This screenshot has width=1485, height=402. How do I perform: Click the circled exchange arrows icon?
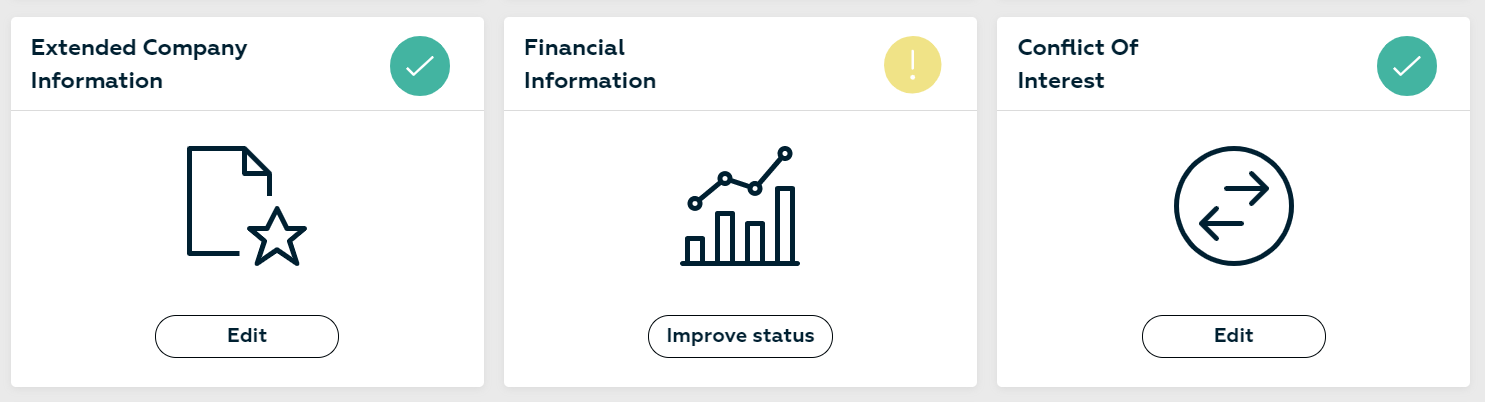(x=1233, y=206)
